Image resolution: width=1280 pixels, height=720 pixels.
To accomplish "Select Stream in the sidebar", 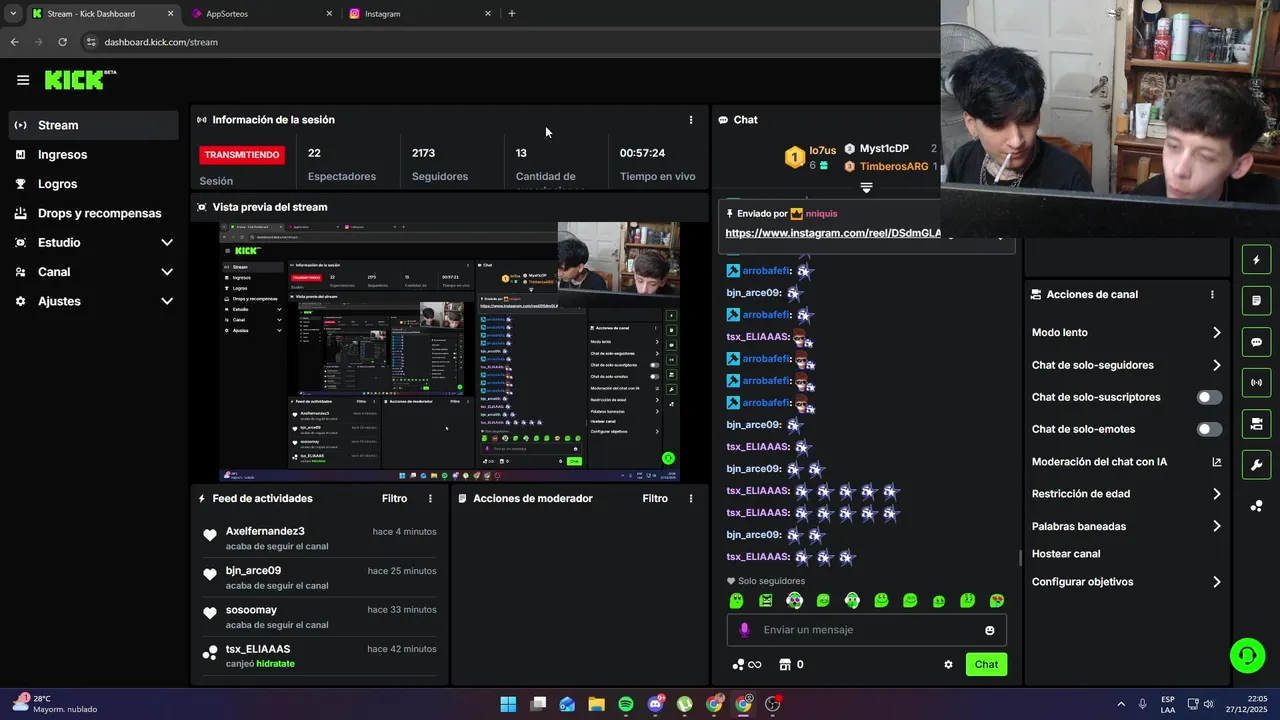I will [95, 125].
